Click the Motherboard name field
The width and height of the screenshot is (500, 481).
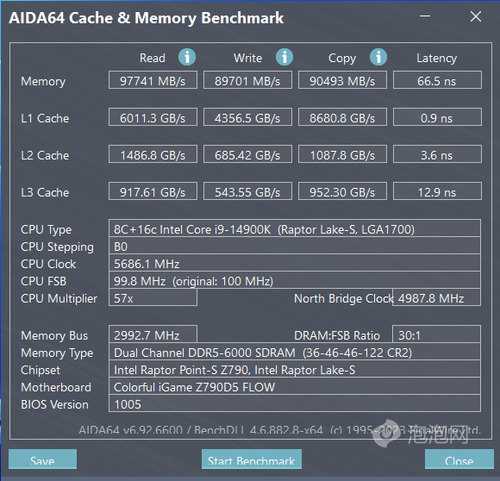pos(295,386)
